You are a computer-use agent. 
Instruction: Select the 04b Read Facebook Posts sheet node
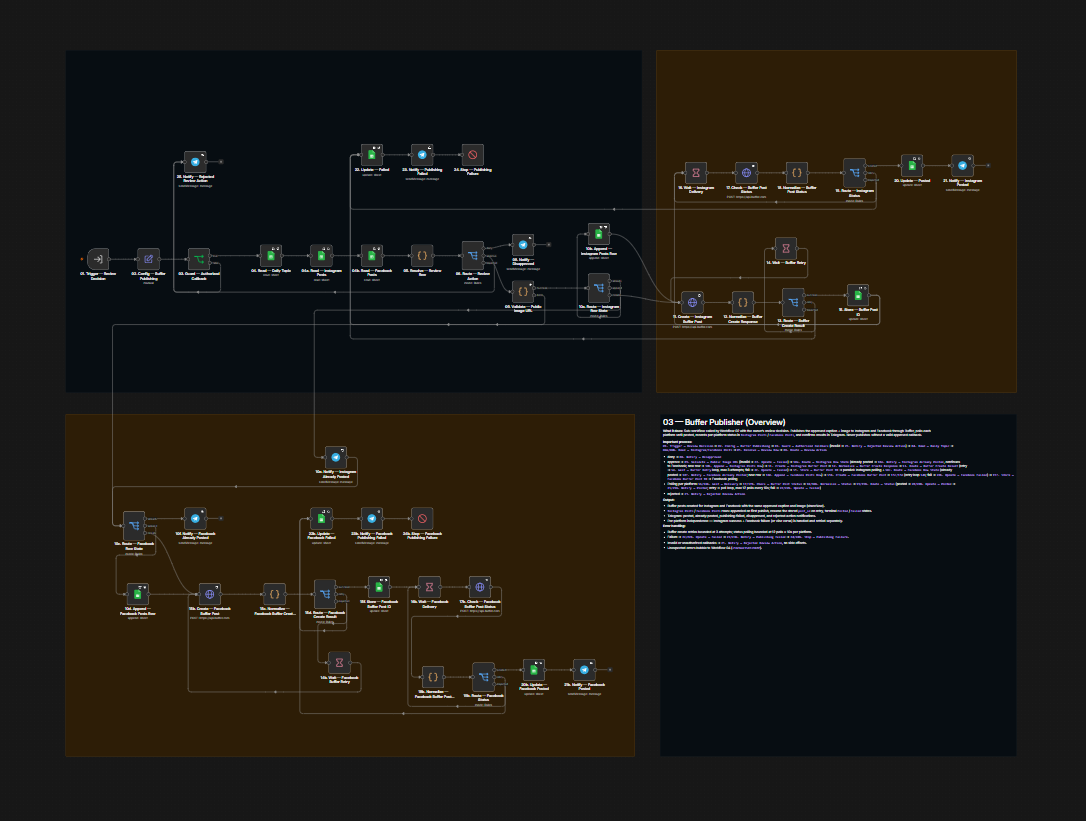[x=372, y=256]
